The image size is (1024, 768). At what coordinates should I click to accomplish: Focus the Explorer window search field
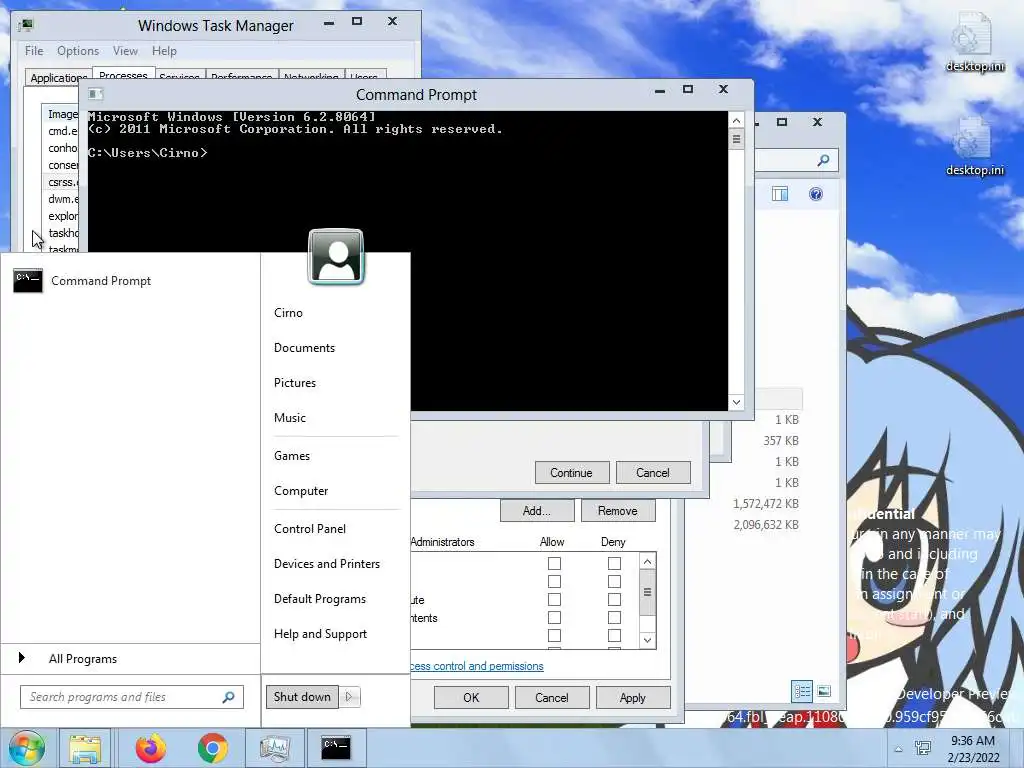796,160
